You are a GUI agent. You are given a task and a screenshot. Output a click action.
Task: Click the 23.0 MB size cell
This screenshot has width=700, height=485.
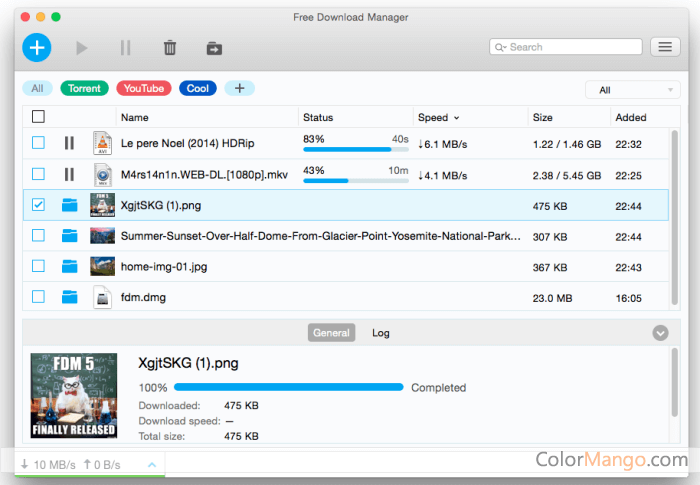pyautogui.click(x=552, y=298)
